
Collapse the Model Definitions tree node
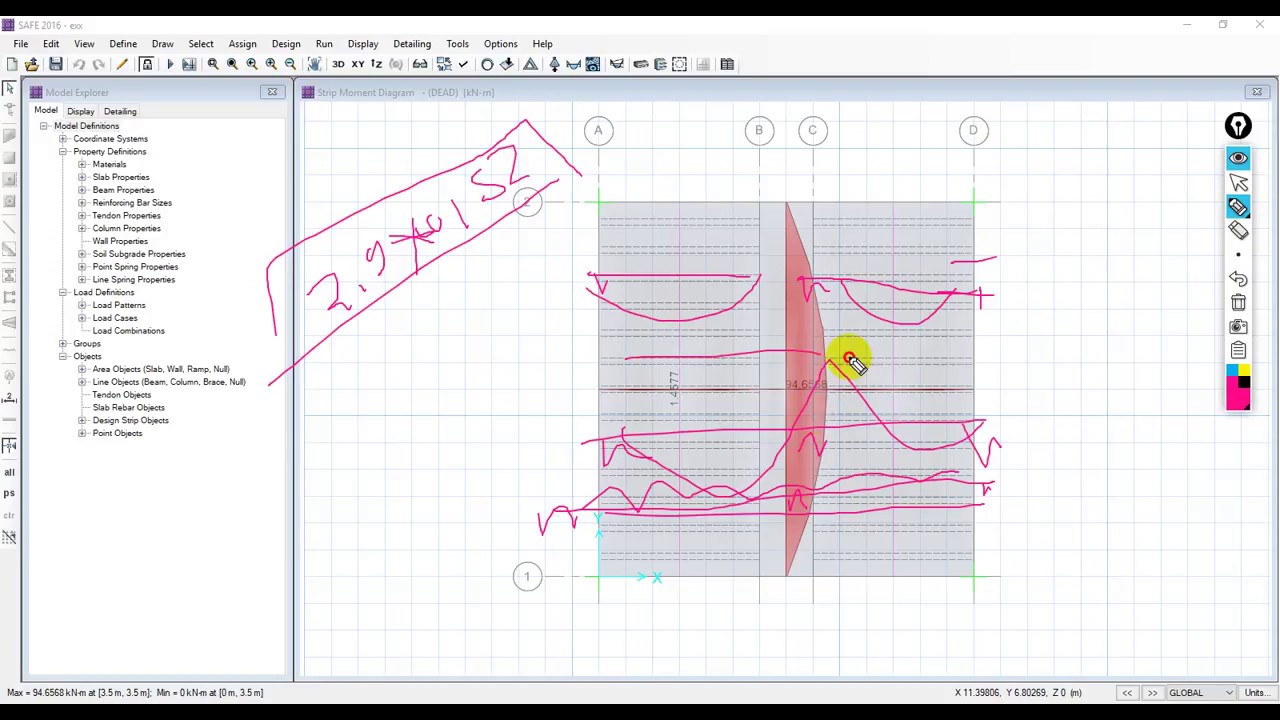(44, 126)
